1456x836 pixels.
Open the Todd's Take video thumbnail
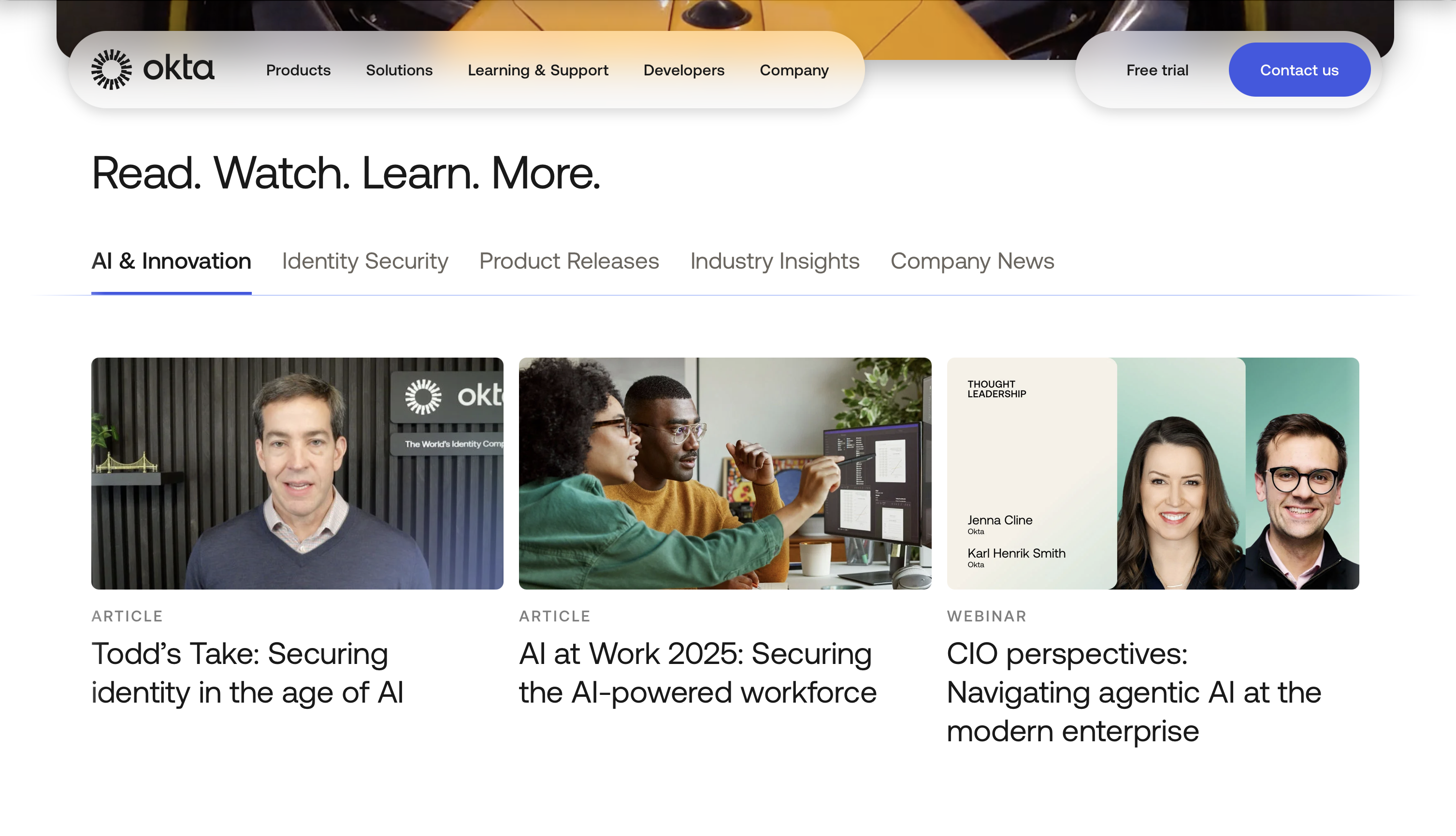[297, 473]
